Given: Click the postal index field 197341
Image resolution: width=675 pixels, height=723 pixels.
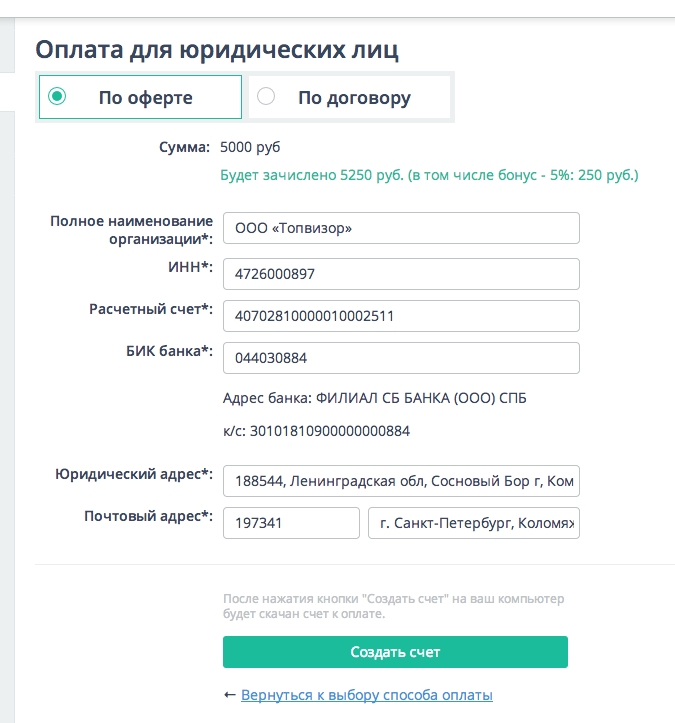Looking at the screenshot, I should coord(291,523).
